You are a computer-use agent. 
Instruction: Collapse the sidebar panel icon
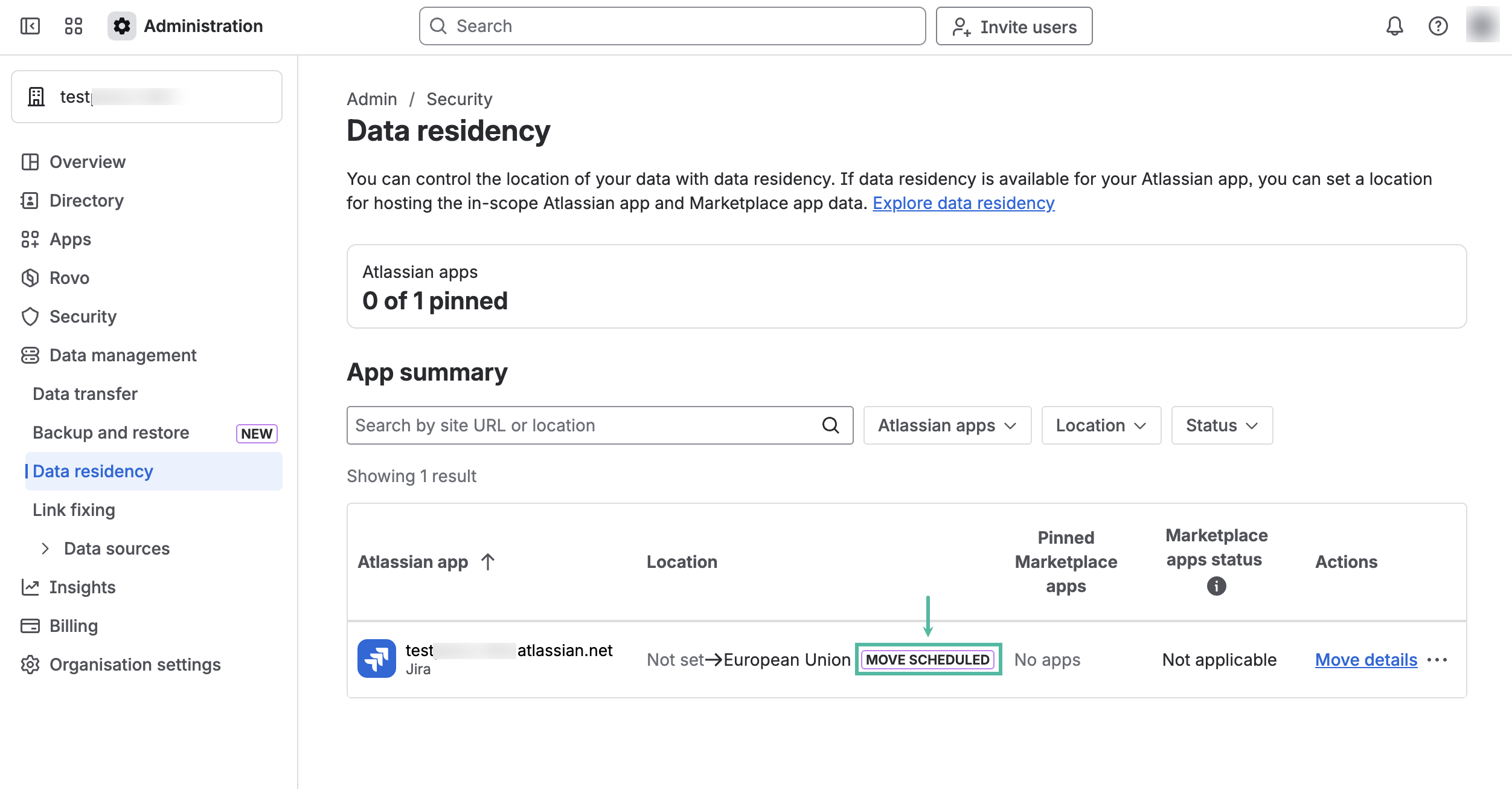point(30,26)
